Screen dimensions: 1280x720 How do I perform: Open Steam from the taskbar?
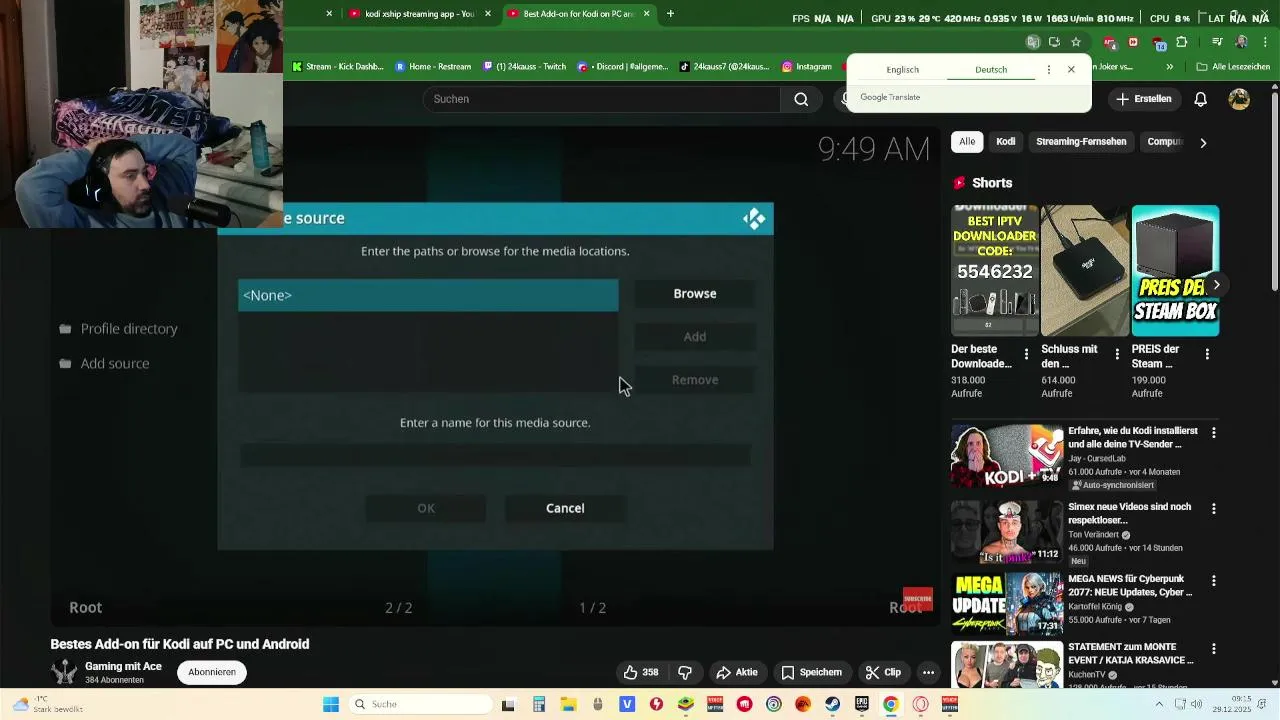(832, 704)
